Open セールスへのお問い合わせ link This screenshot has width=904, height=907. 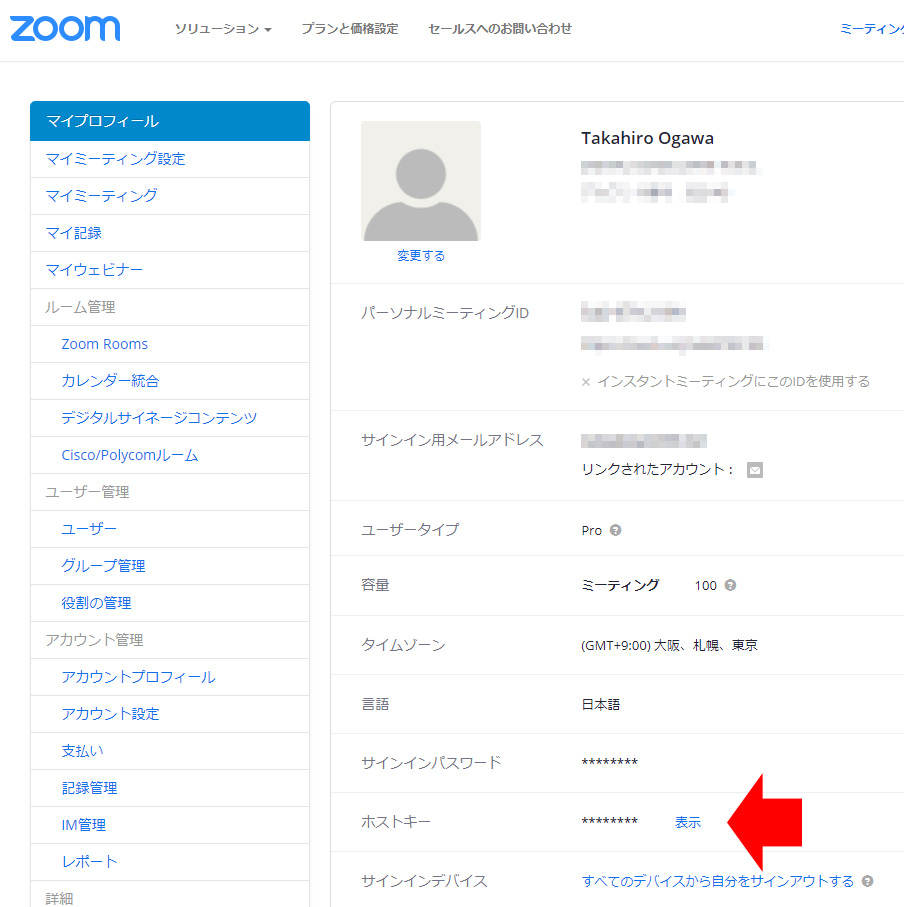pos(499,29)
